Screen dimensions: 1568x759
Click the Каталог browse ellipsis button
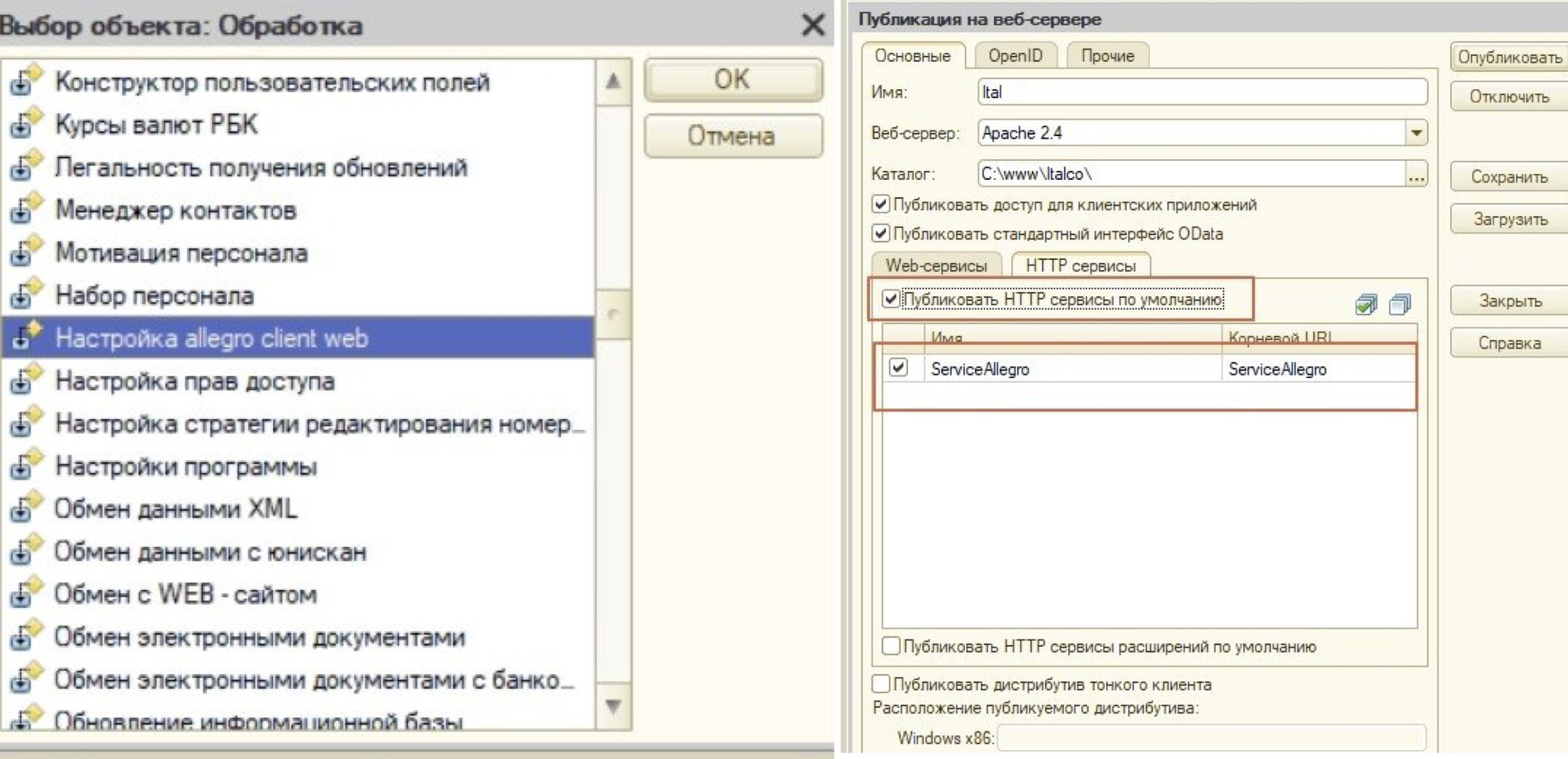tap(1417, 174)
